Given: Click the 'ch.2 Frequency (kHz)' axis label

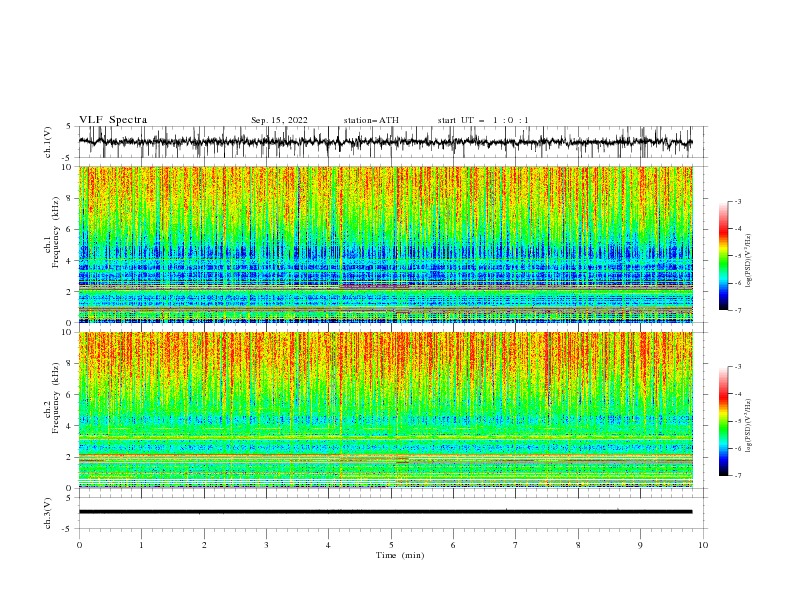Looking at the screenshot, I should 52,397.
